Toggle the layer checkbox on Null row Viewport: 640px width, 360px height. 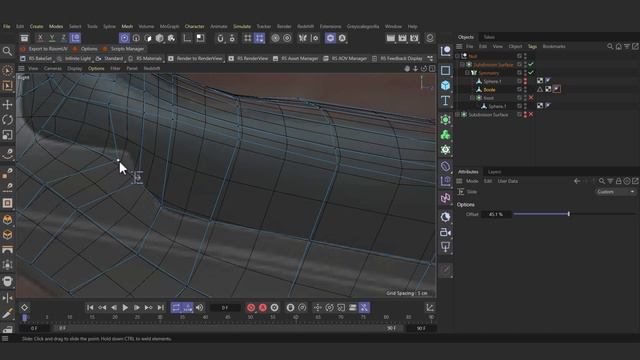[x=519, y=56]
